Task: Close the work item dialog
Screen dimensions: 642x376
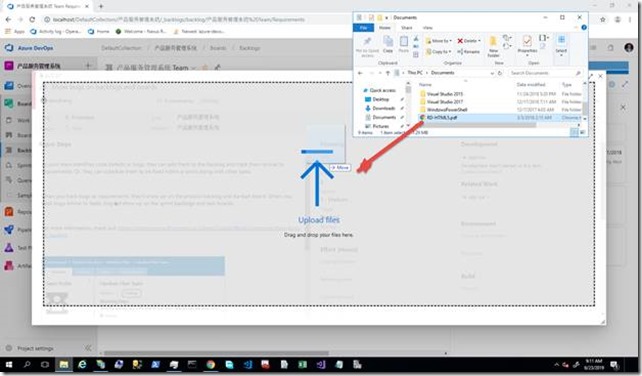Action: point(600,76)
